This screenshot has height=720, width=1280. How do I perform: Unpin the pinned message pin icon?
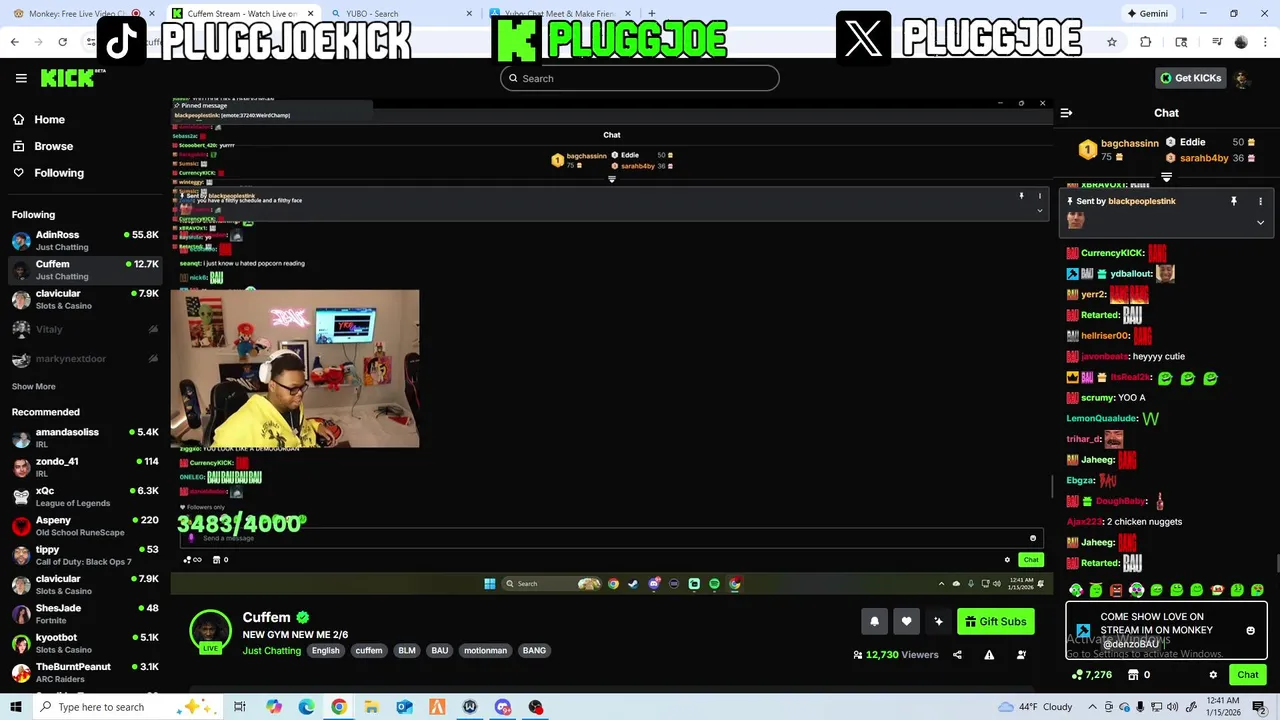coord(1234,201)
